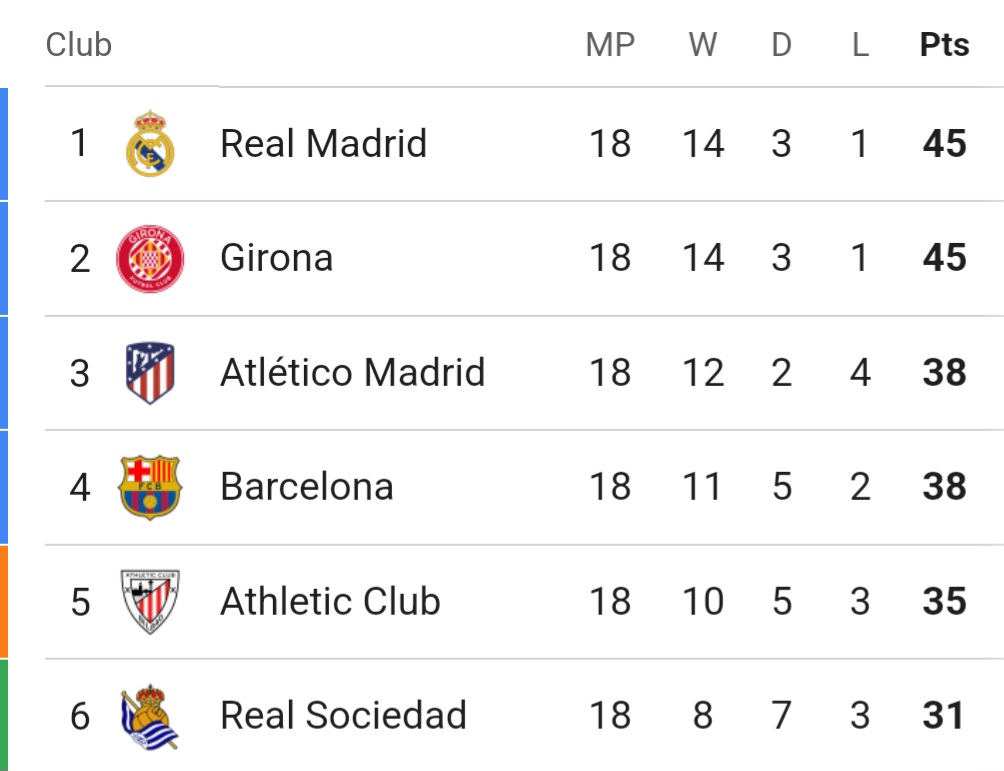Select the W column header
This screenshot has height=771, width=1004.
pyautogui.click(x=703, y=45)
